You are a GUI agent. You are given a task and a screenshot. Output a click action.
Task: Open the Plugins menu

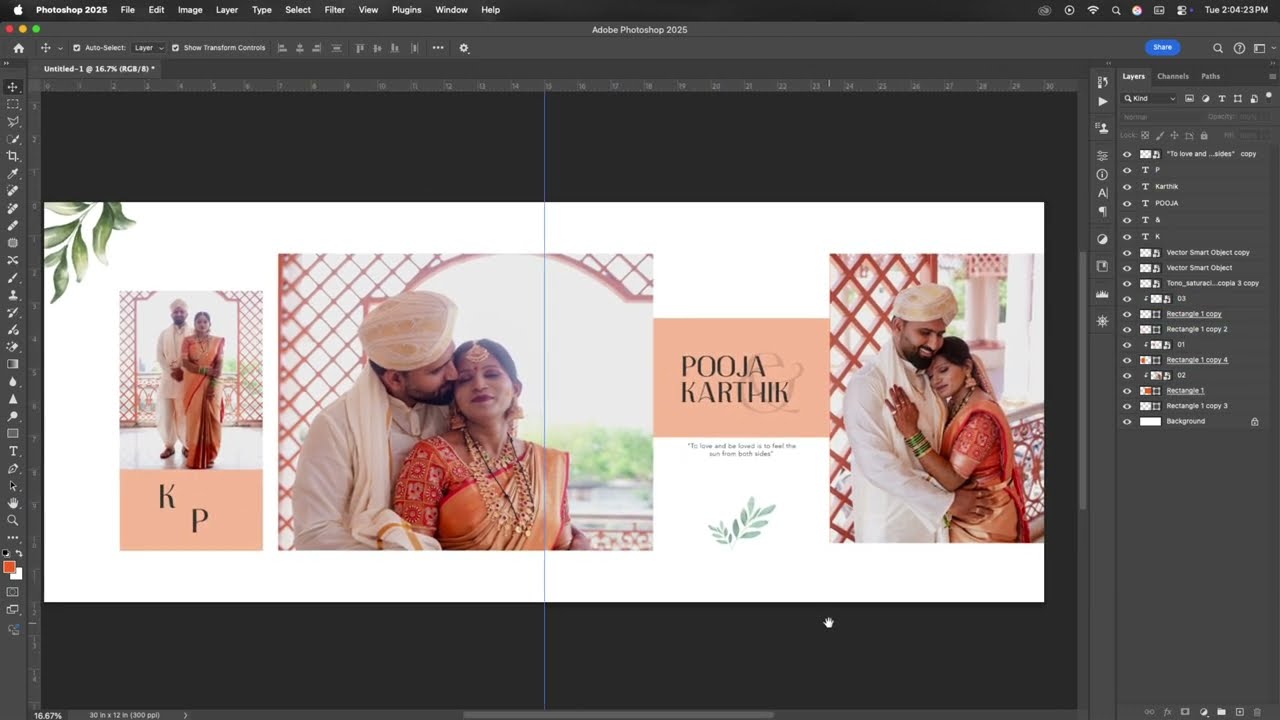406,10
